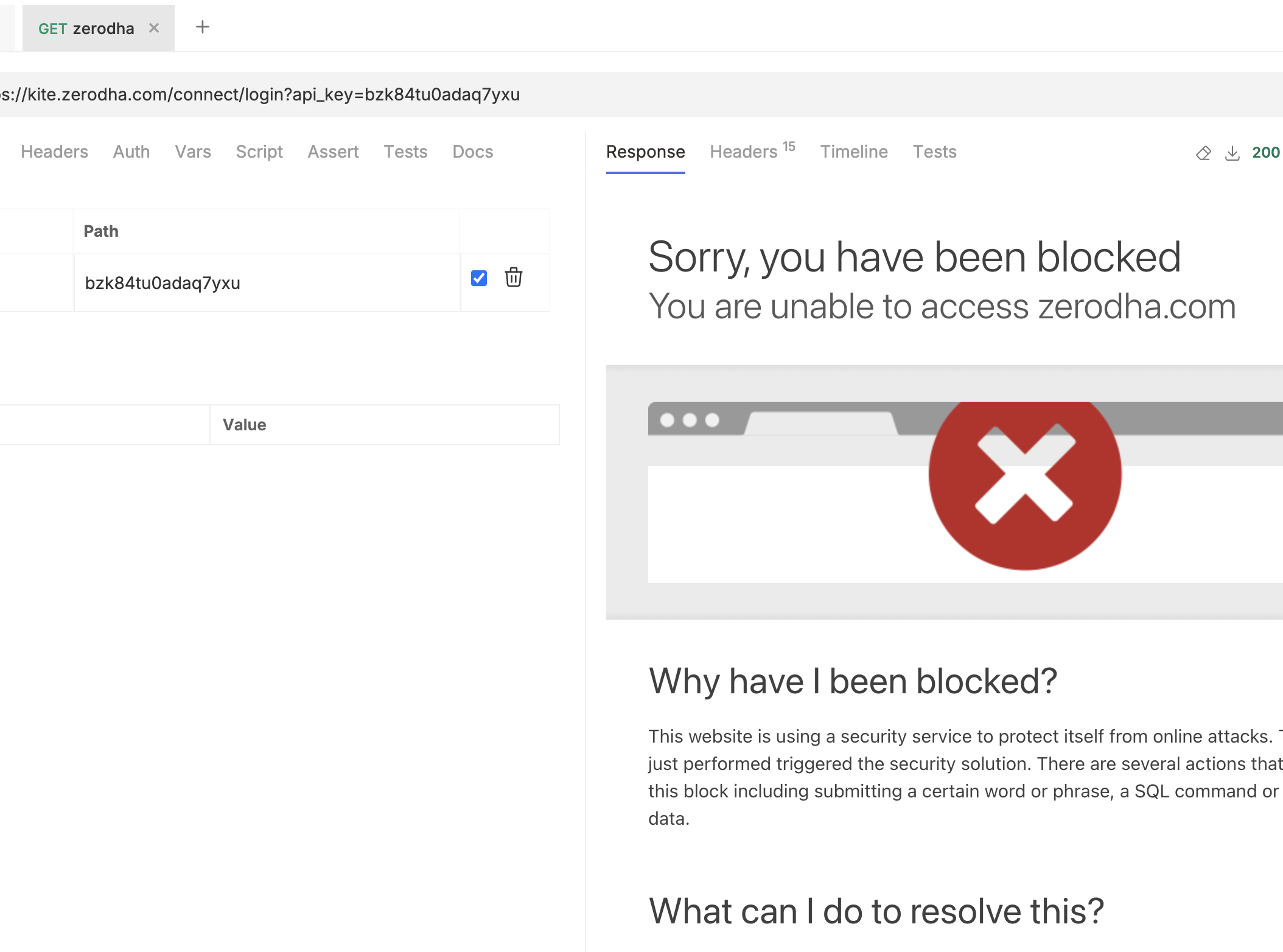The width and height of the screenshot is (1283, 952).
Task: Go to the Script tab
Action: (x=259, y=152)
